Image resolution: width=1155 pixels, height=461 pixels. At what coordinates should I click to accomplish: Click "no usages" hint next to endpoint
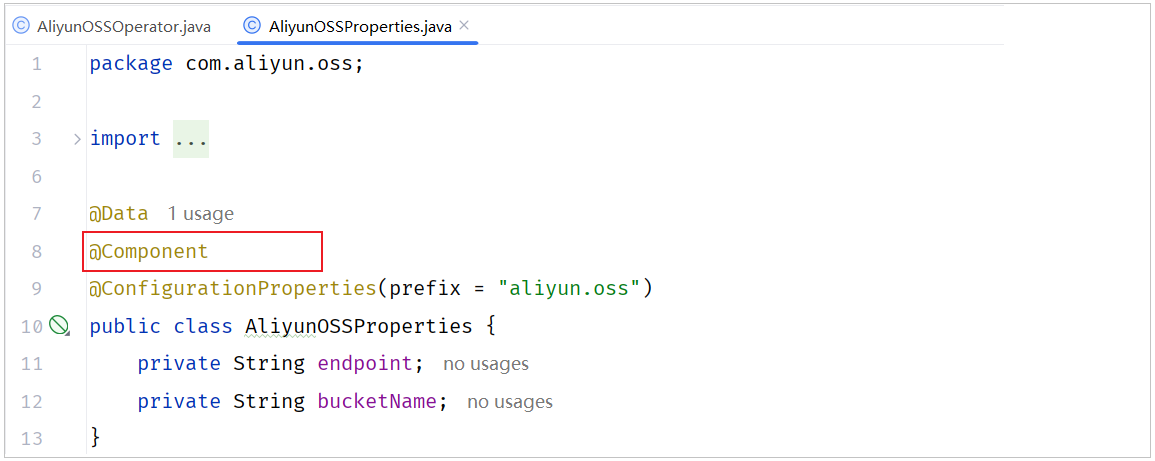(485, 364)
